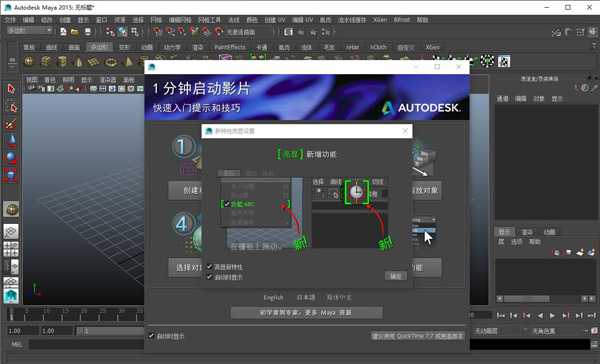Toggle Channel Box sidebar button
The height and width of the screenshot is (364, 600).
593,32
